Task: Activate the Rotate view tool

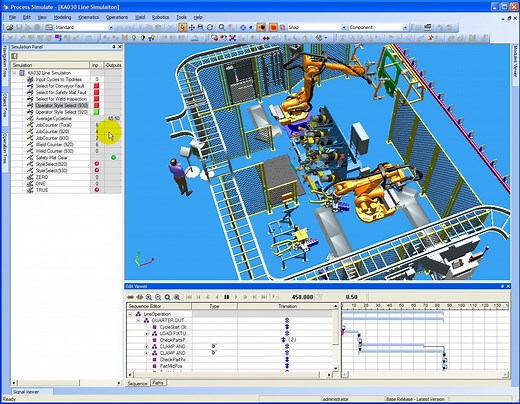Action: [210, 27]
